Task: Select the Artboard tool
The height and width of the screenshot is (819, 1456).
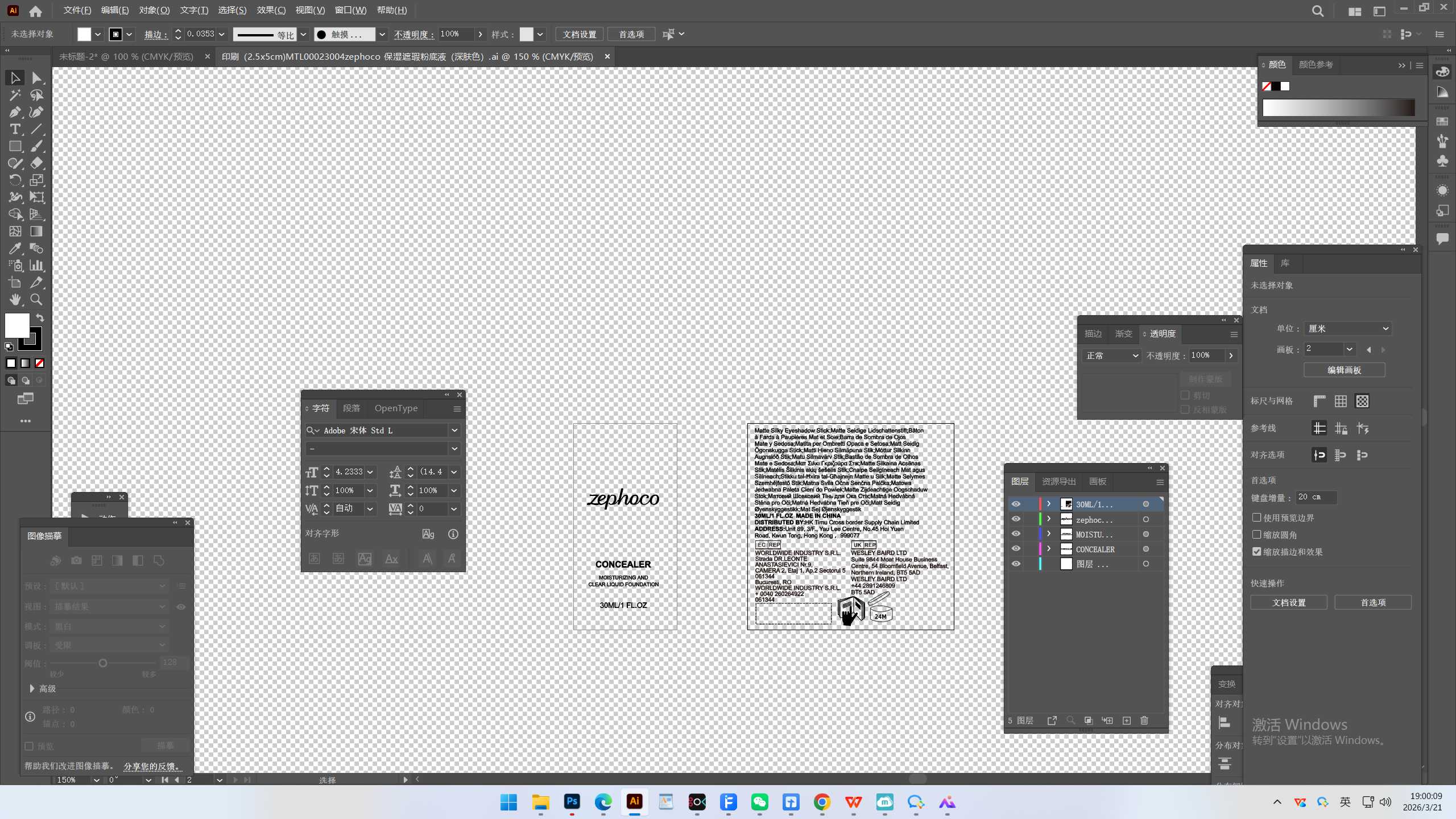Action: (x=15, y=283)
